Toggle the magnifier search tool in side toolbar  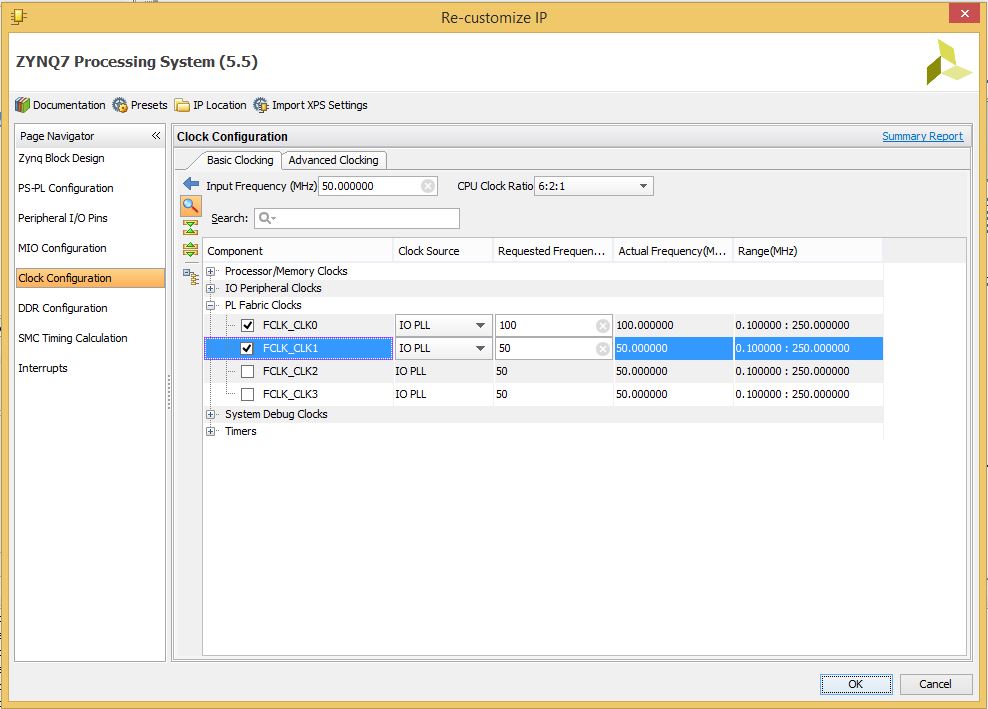[x=191, y=205]
